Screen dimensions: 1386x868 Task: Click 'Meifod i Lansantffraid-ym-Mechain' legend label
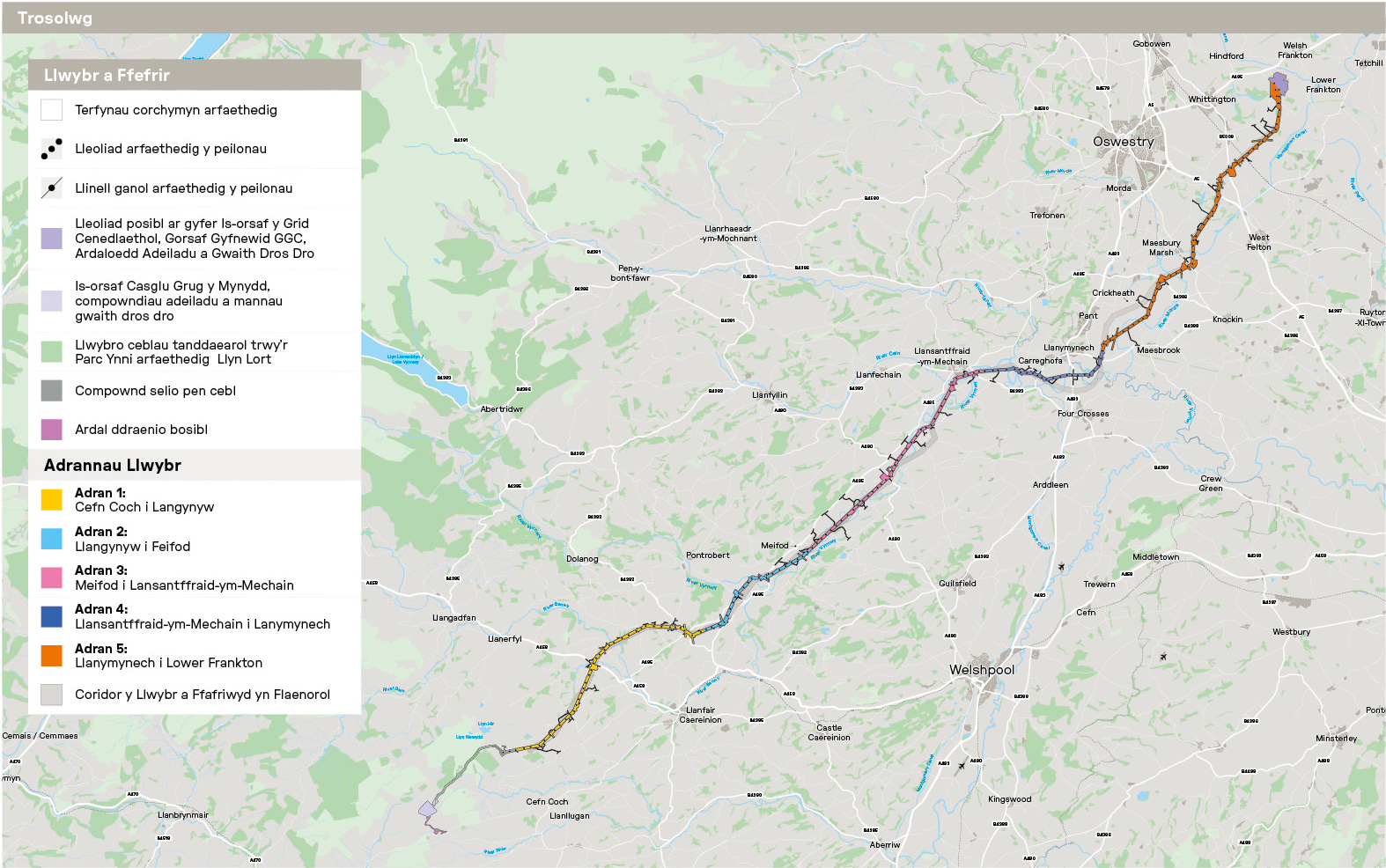coord(185,585)
